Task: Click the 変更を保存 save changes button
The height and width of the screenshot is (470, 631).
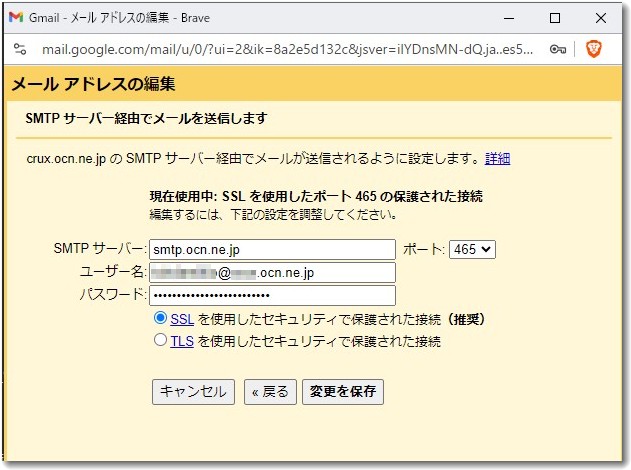Action: click(343, 392)
